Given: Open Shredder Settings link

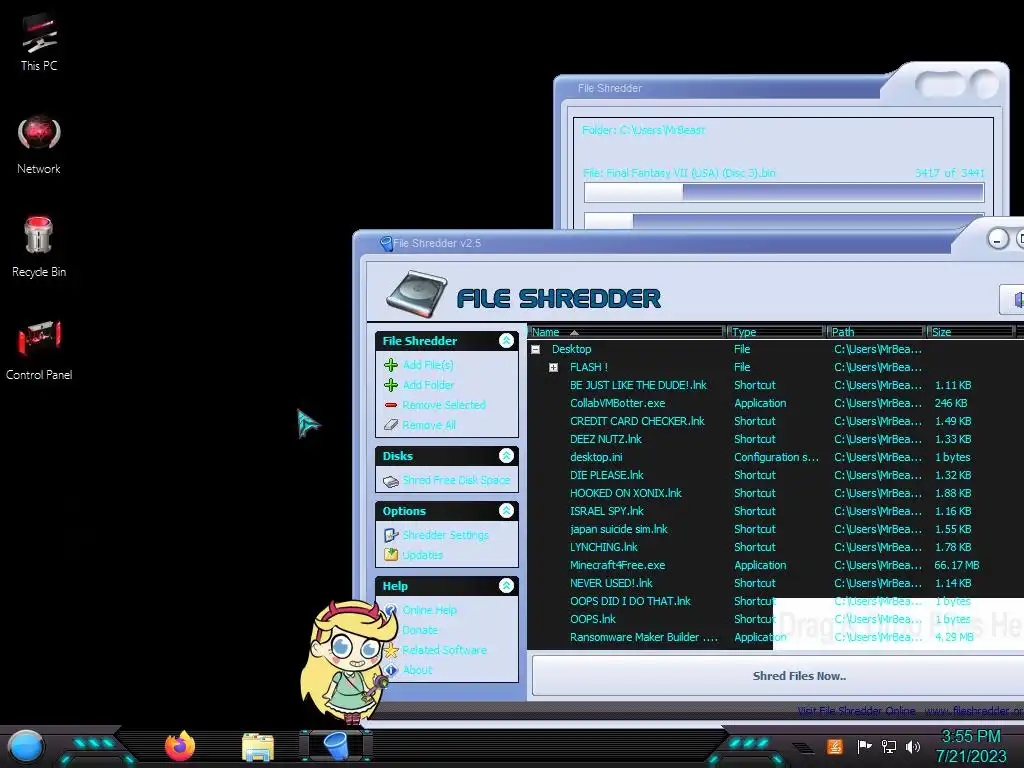Looking at the screenshot, I should [x=445, y=535].
